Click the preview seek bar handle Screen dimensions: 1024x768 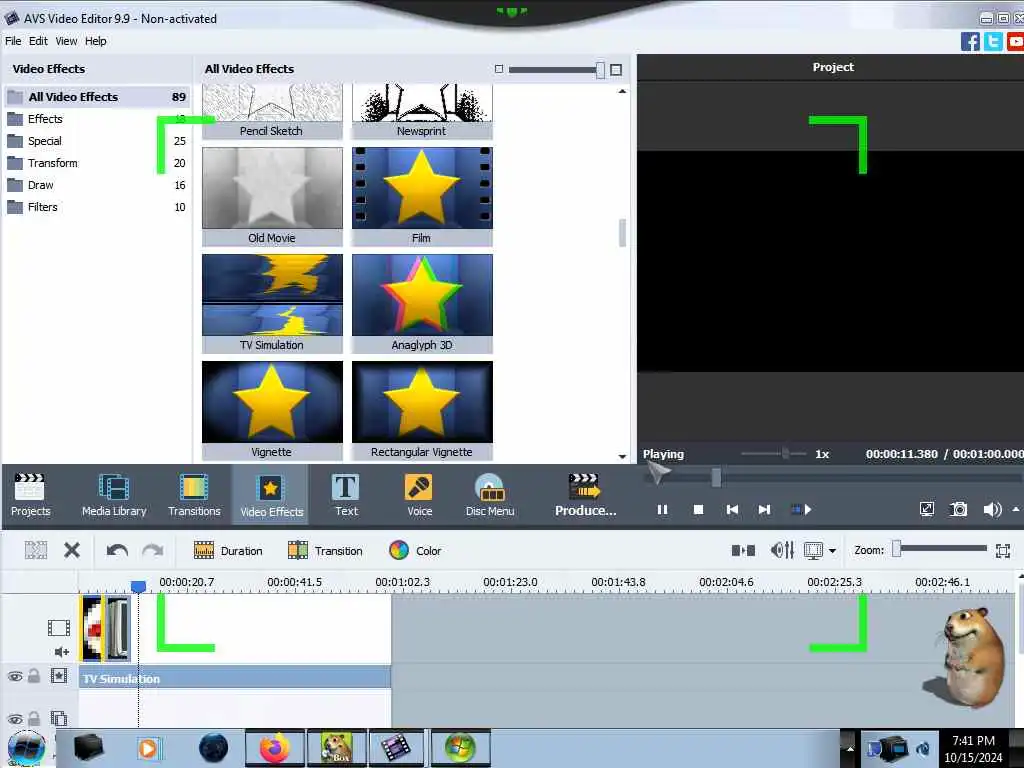[716, 477]
